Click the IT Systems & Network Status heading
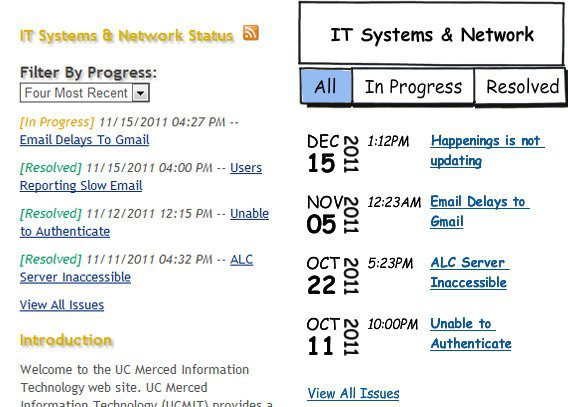This screenshot has height=407, width=568. click(x=126, y=35)
